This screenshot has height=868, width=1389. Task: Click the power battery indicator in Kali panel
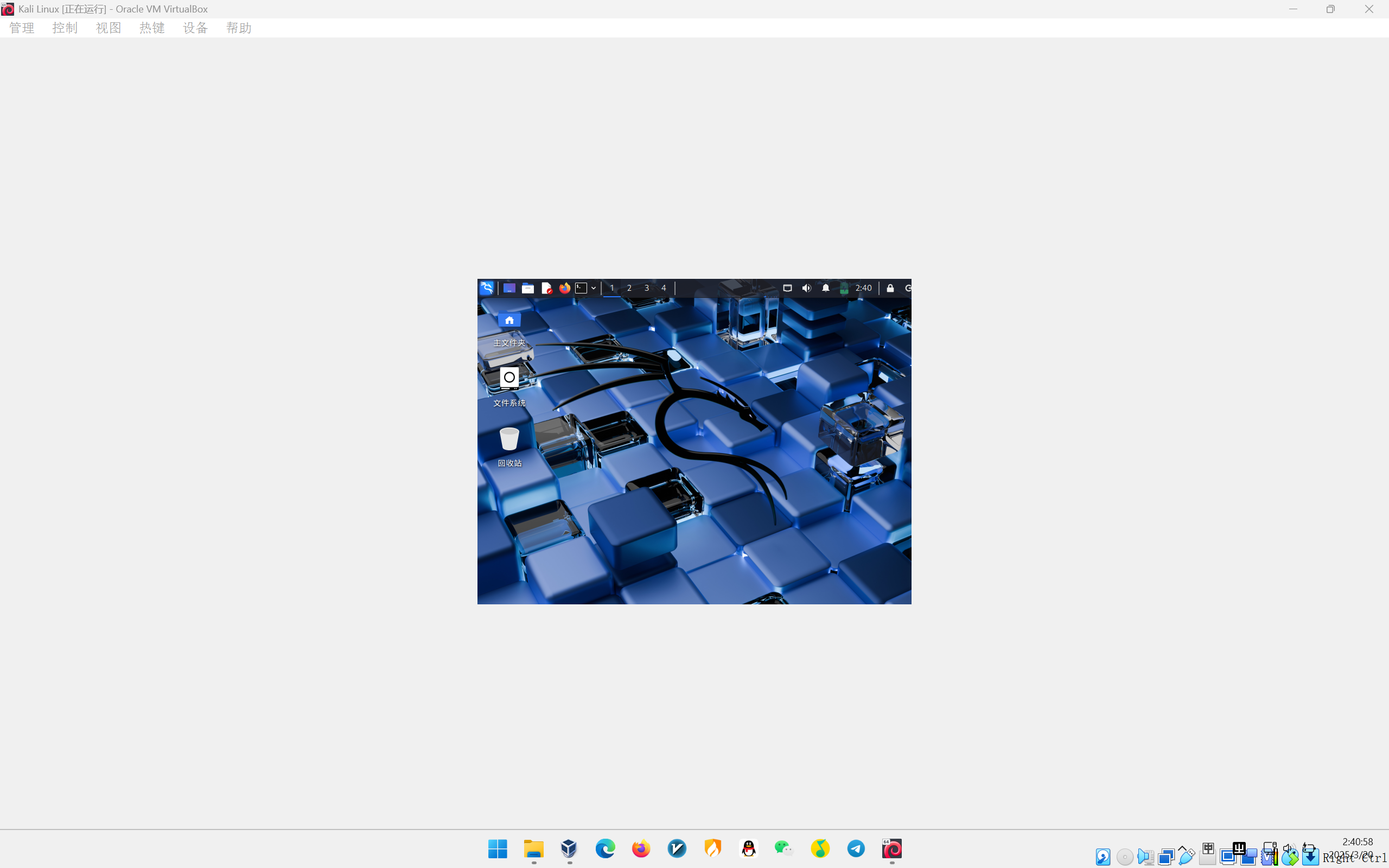844,288
